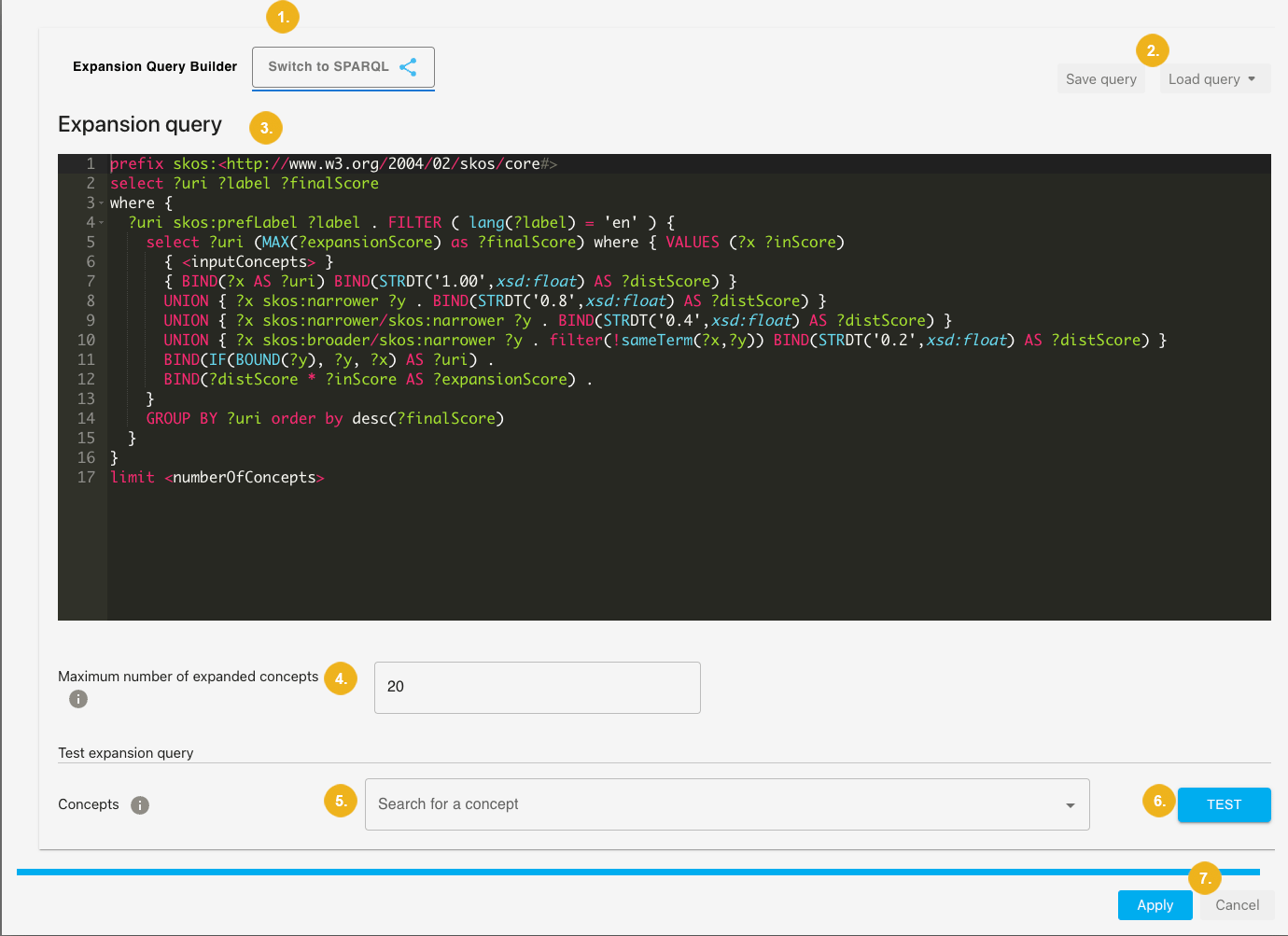1288x936 pixels.
Task: Click the chevron inside the concept search box
Action: (x=1070, y=803)
